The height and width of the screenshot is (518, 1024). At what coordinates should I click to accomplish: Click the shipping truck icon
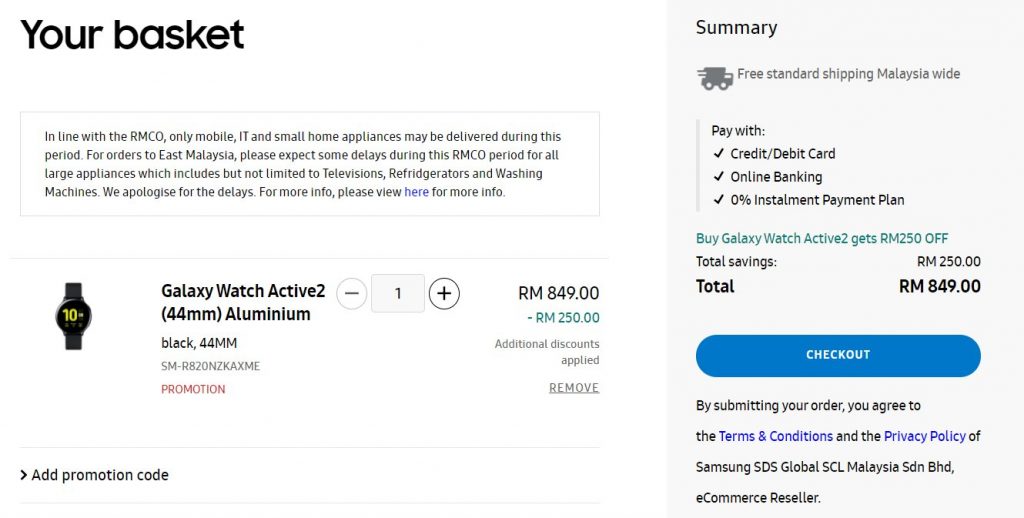[x=715, y=78]
